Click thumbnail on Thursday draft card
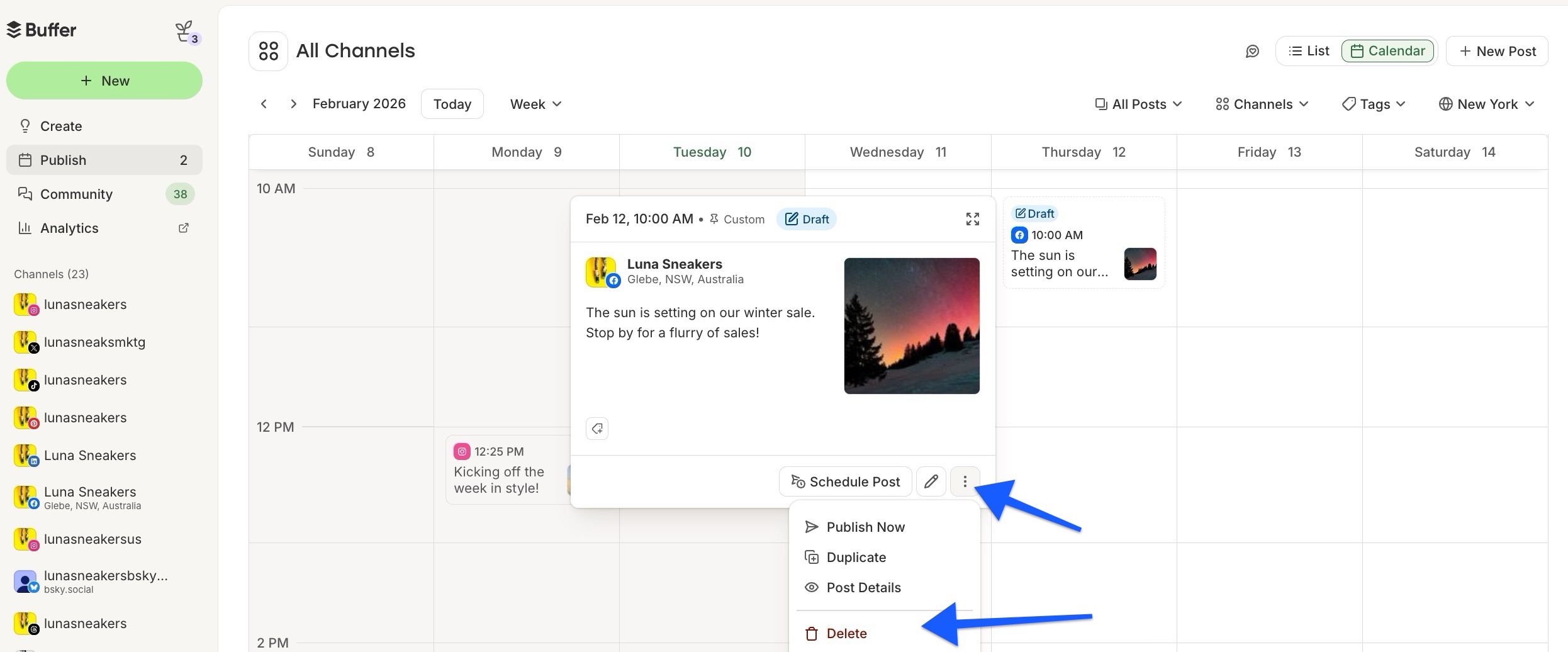The height and width of the screenshot is (652, 1568). [1140, 264]
